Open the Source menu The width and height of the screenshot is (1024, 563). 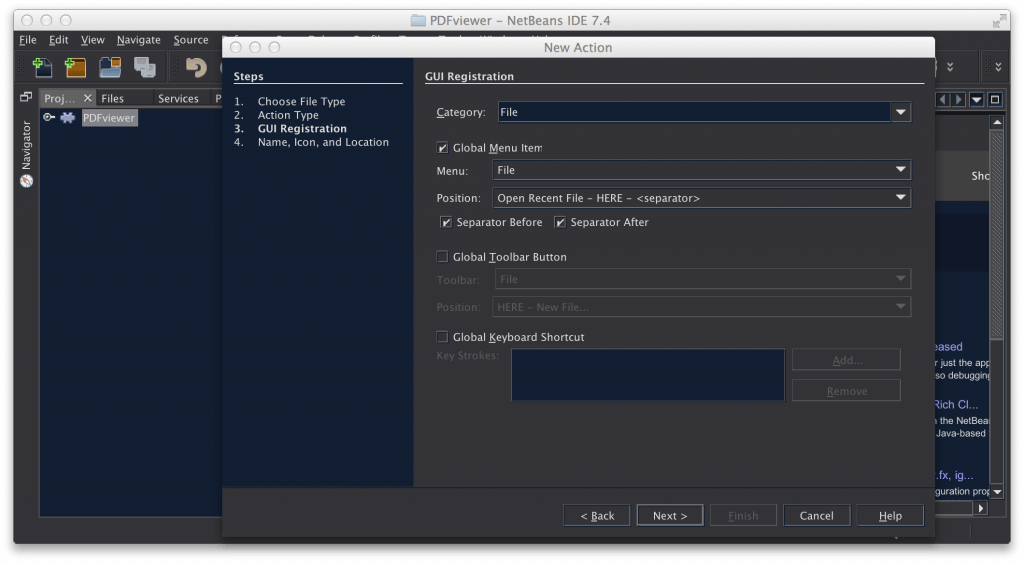(191, 40)
